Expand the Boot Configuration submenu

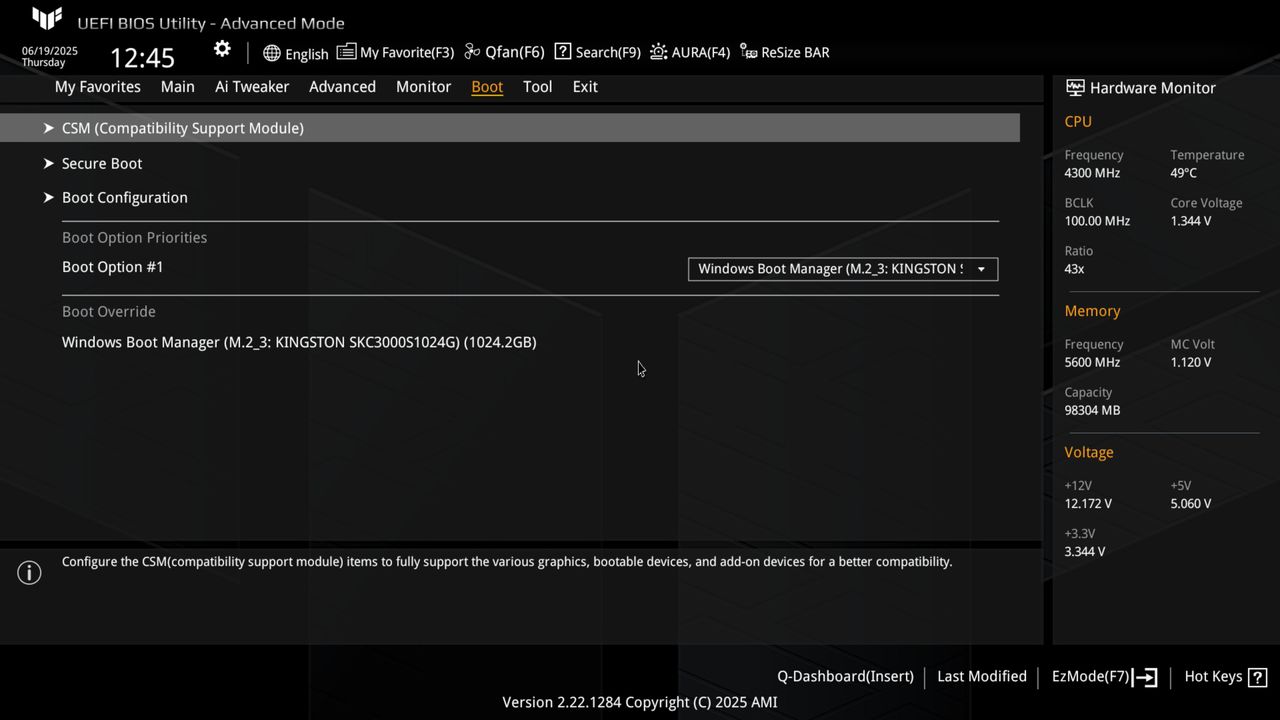(x=124, y=197)
